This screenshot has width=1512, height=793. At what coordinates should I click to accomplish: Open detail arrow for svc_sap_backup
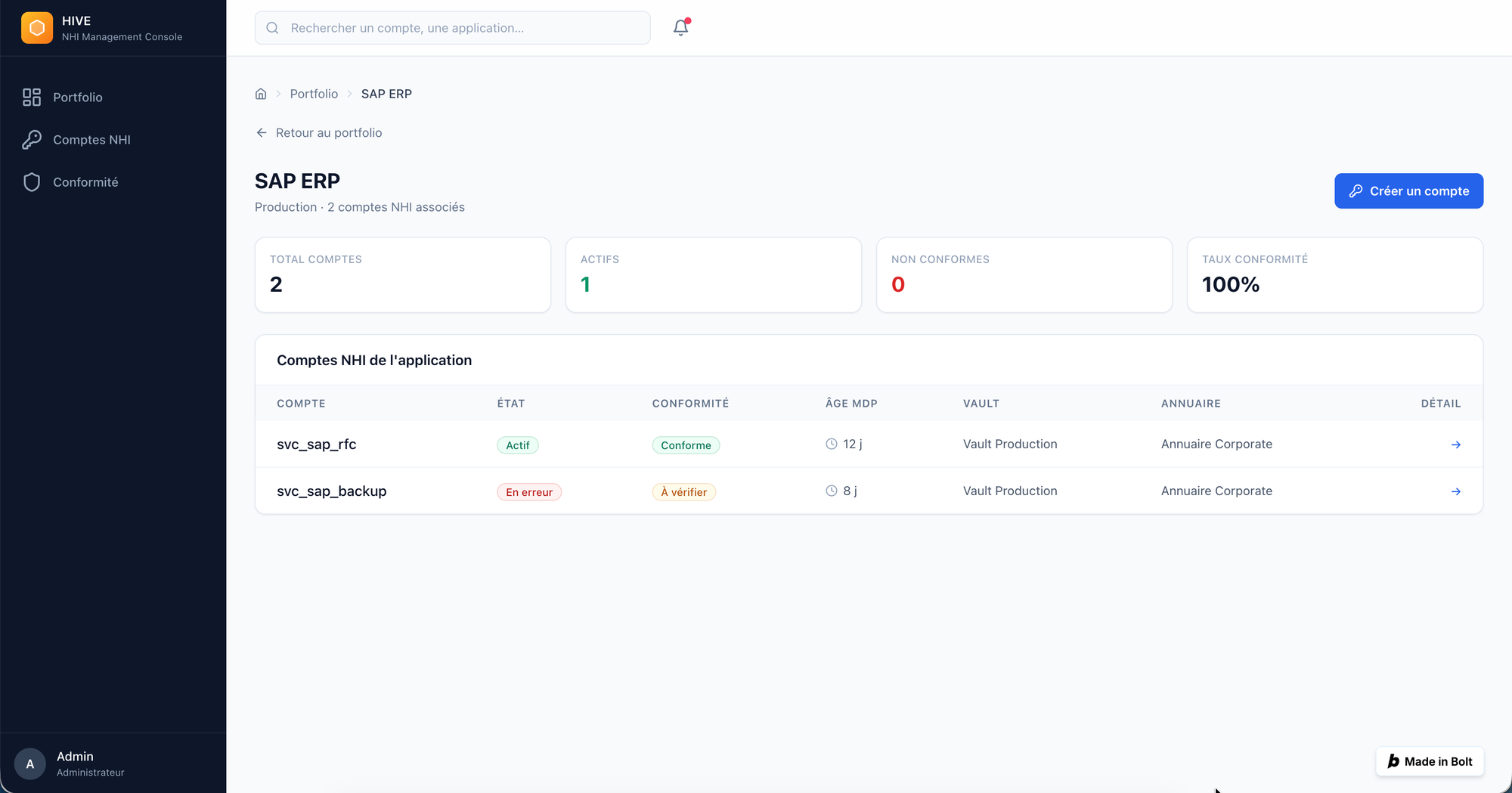(1455, 491)
